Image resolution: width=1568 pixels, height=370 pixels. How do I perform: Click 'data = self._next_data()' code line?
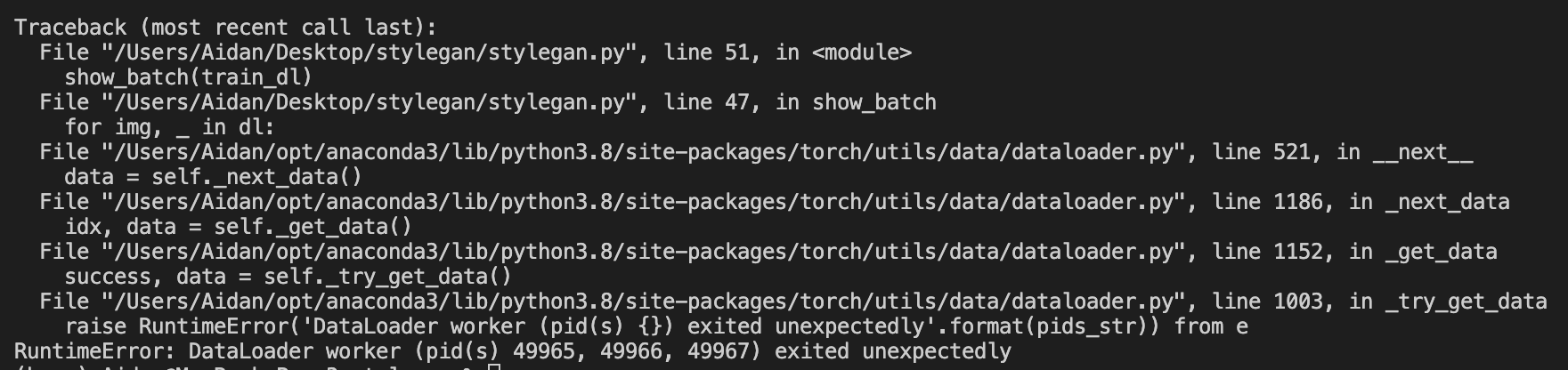[x=213, y=177]
